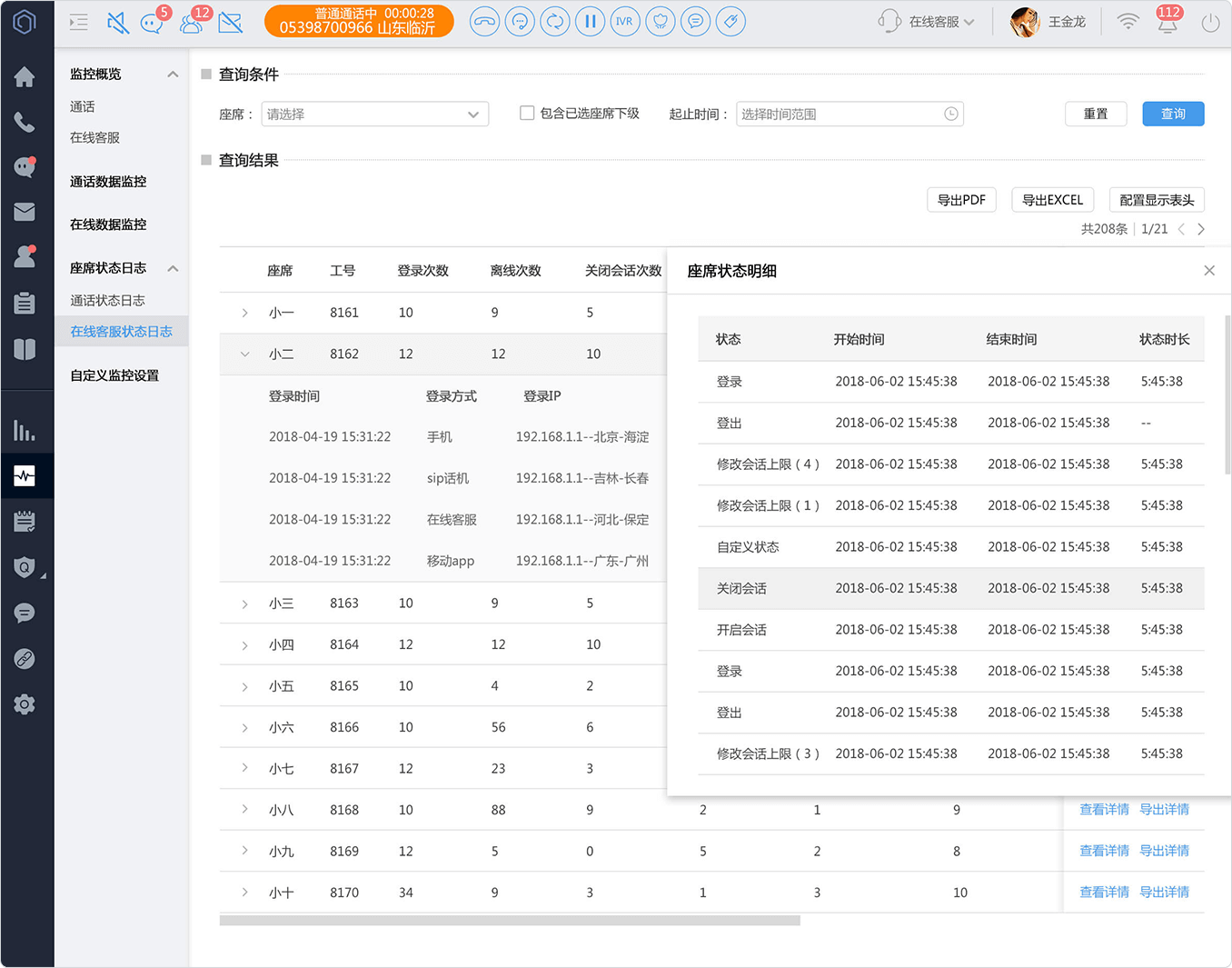The image size is (1232, 968).
Task: Click the hang up call icon
Action: coord(485,21)
